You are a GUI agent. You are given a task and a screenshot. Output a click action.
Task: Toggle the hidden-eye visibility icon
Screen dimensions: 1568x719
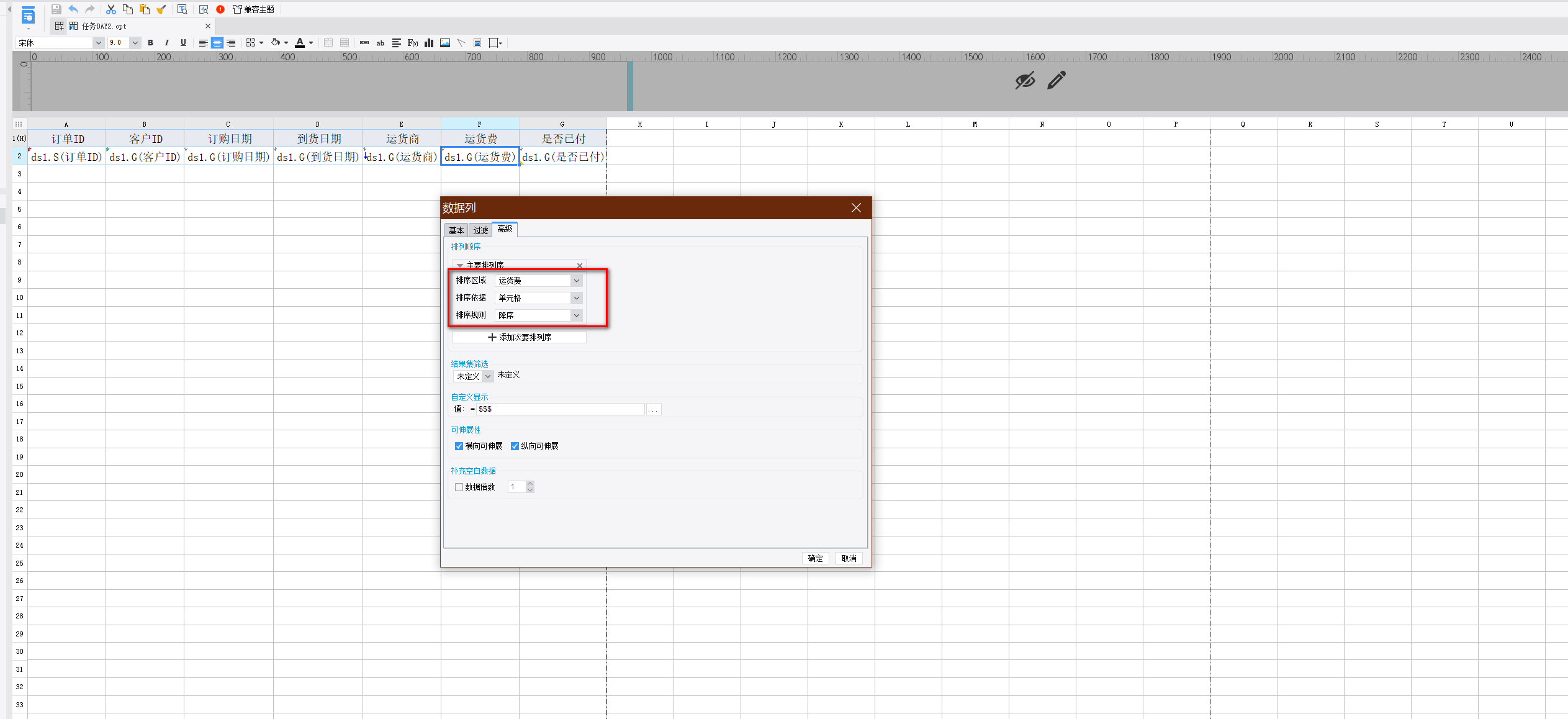point(1025,80)
